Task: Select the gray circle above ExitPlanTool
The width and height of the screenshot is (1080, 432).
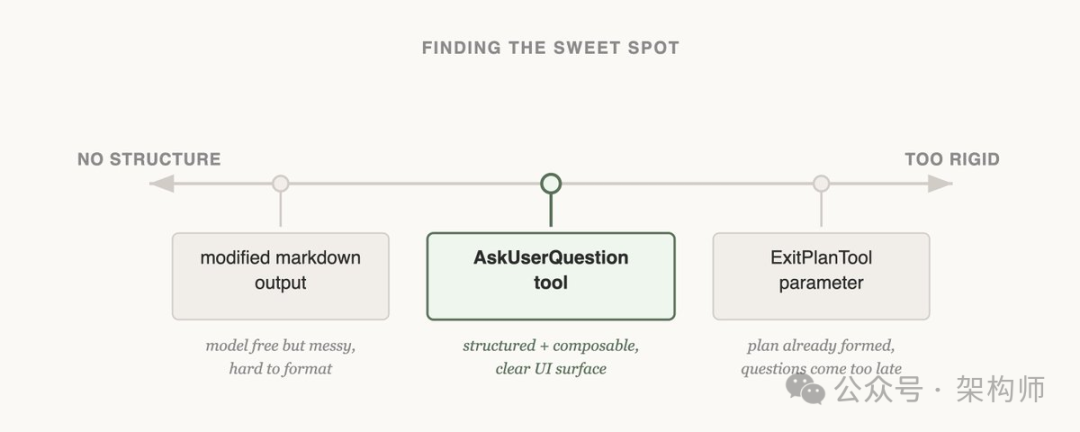Action: [821, 184]
